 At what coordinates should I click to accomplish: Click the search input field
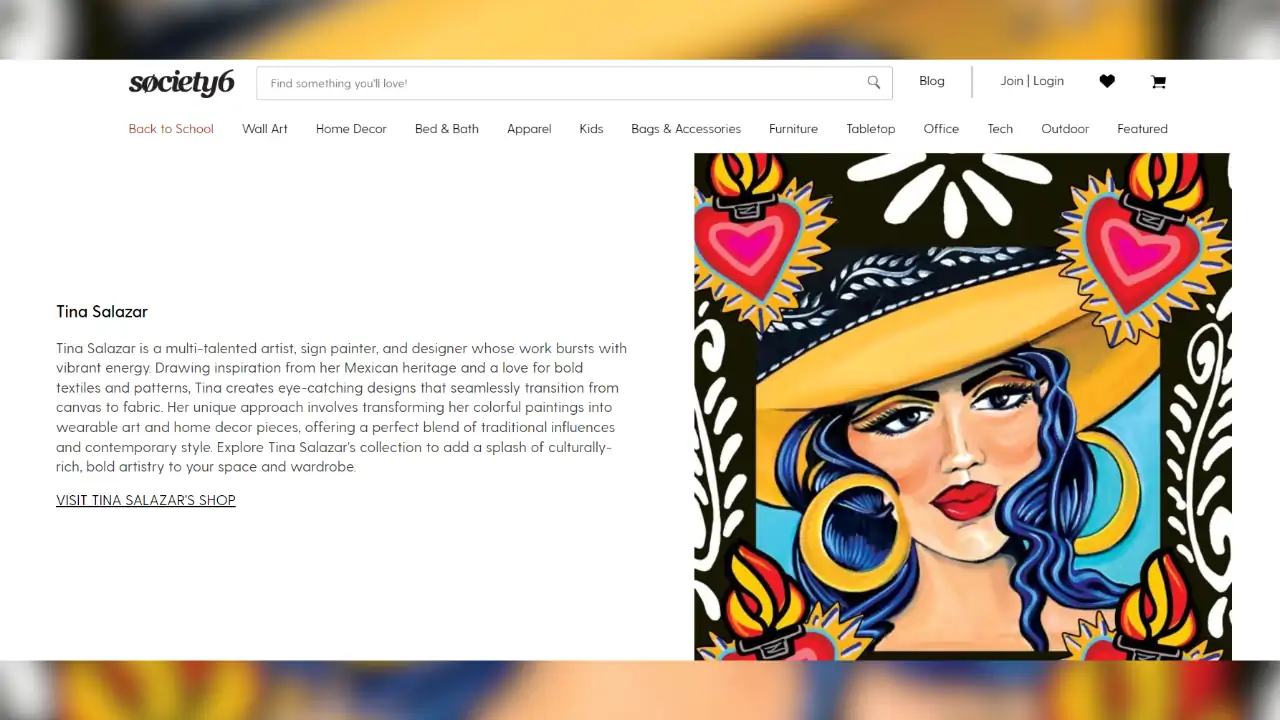pyautogui.click(x=574, y=83)
